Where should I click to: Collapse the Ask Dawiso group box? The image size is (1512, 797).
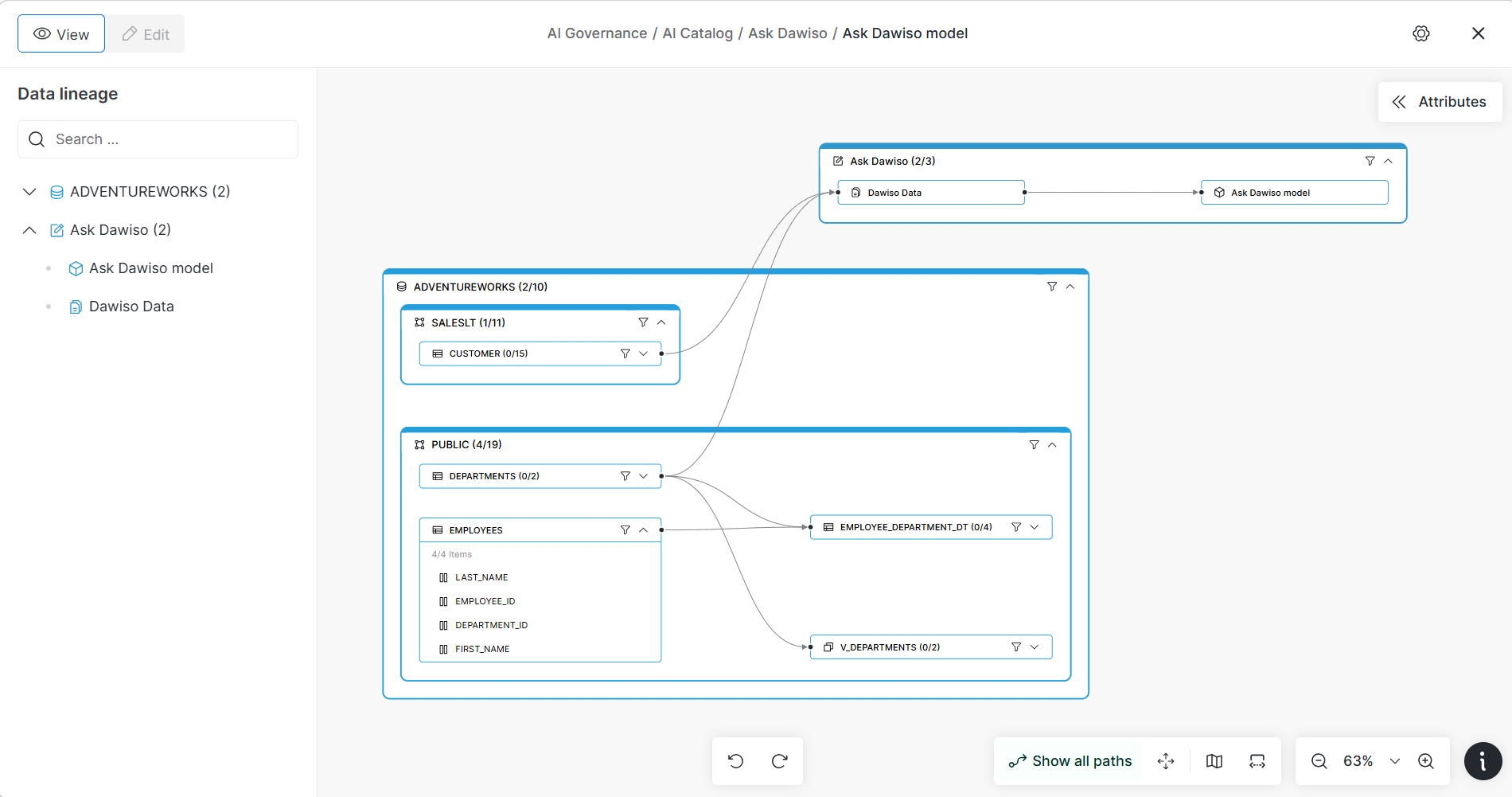coord(1388,161)
